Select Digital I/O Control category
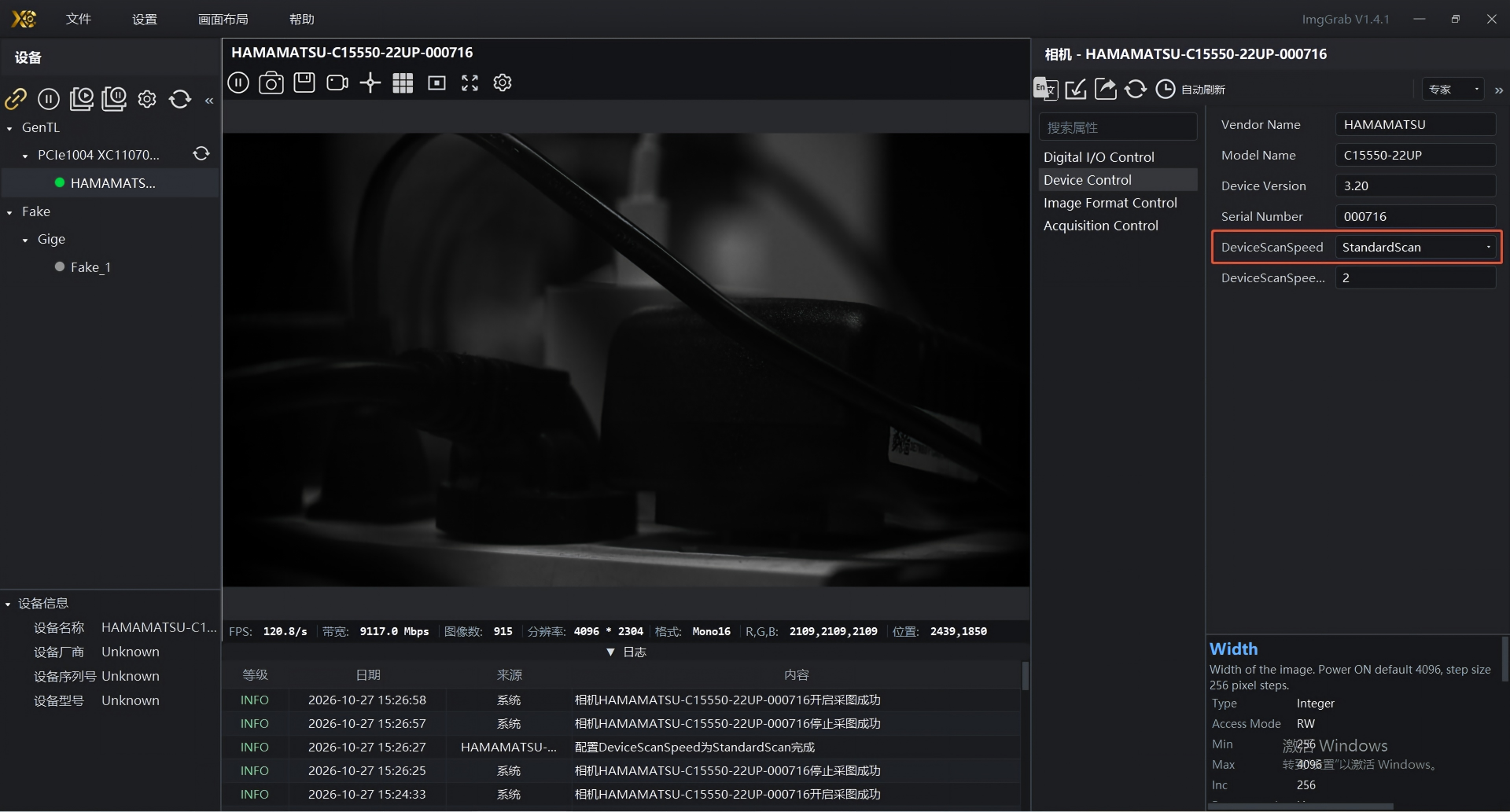 click(1118, 157)
